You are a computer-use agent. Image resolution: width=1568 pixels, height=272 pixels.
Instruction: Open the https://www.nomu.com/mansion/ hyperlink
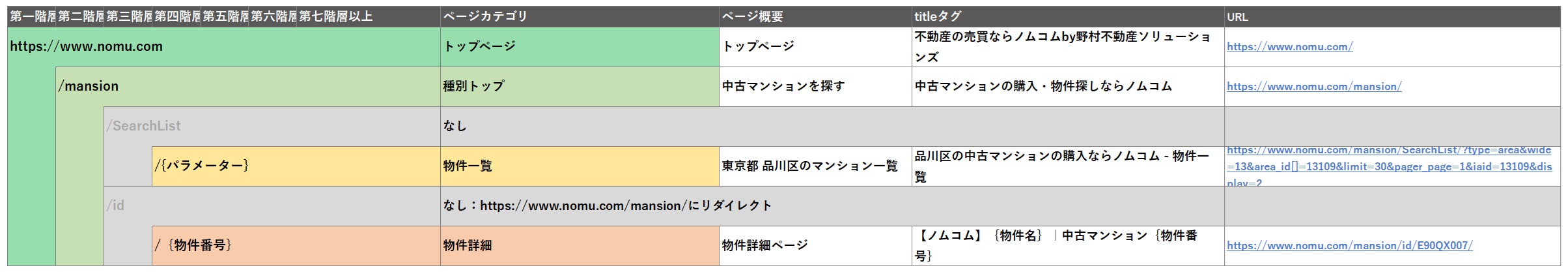[x=1314, y=87]
